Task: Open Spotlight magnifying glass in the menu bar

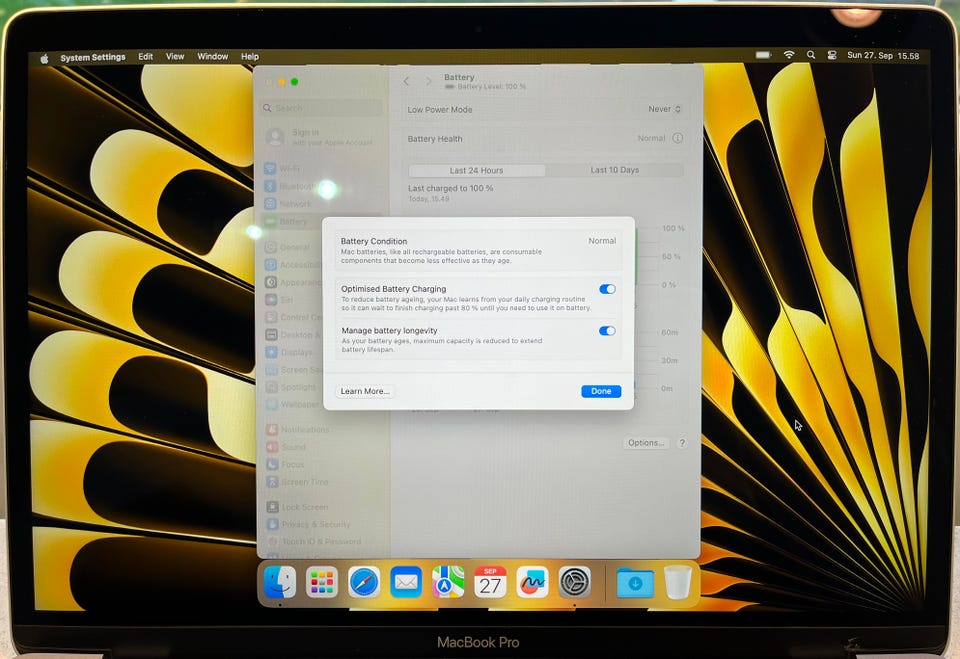Action: [x=811, y=55]
